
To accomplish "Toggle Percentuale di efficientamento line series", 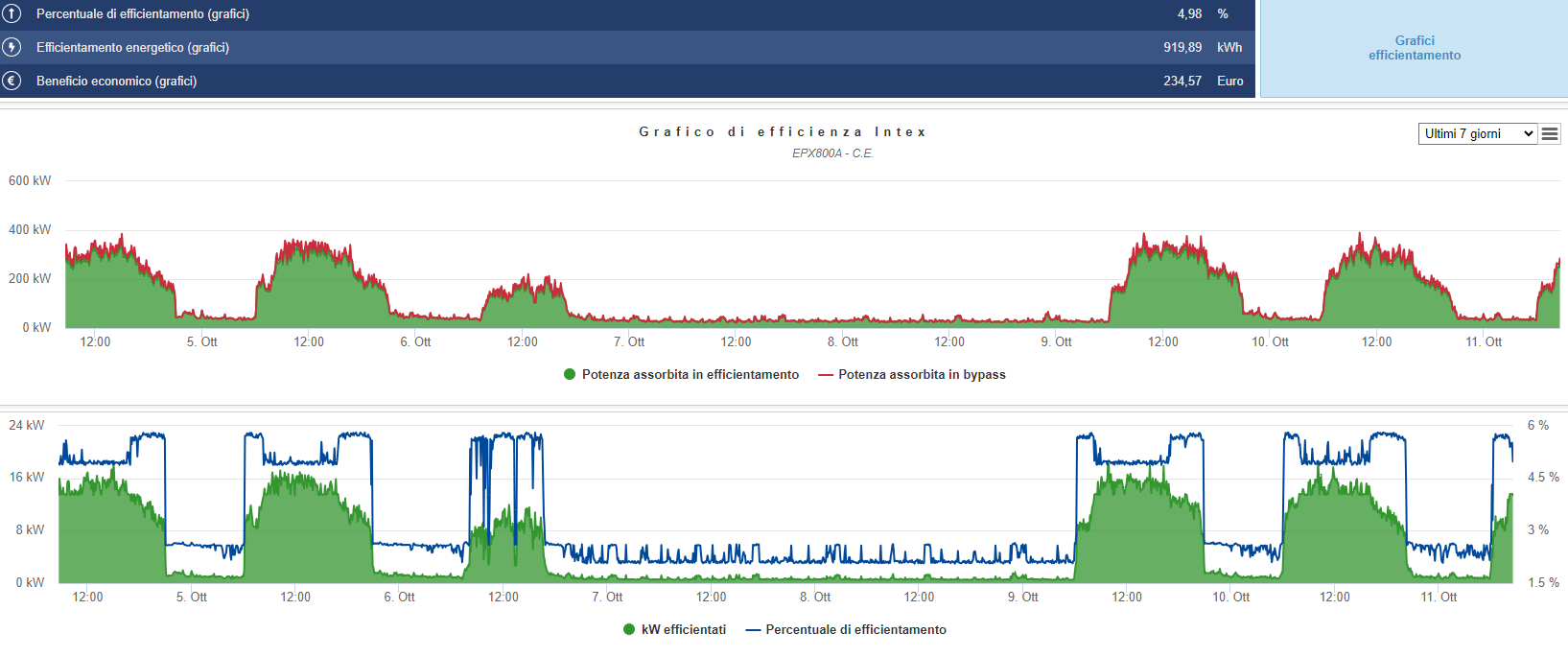I will pyautogui.click(x=855, y=630).
